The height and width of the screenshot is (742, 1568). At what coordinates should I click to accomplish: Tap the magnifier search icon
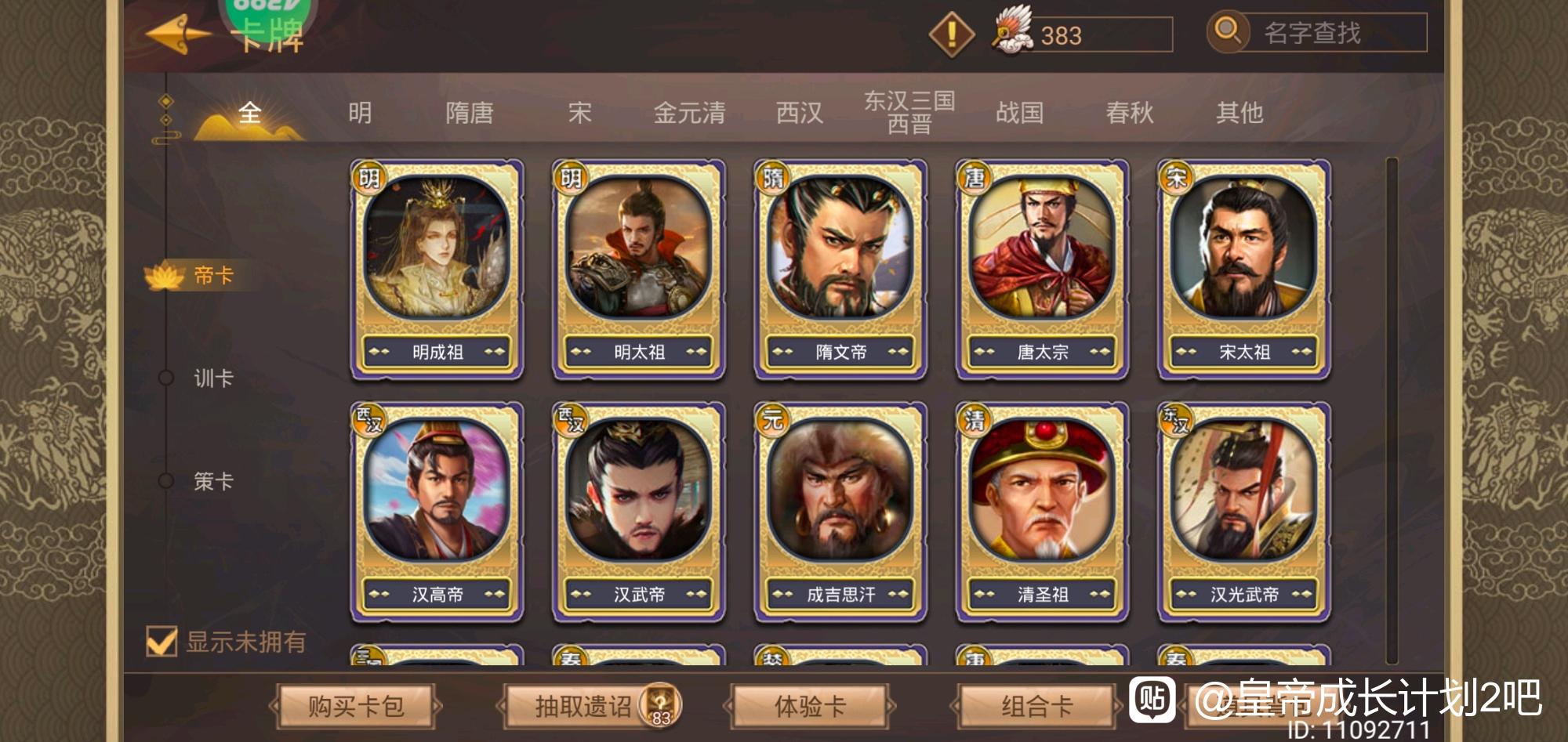click(1228, 31)
